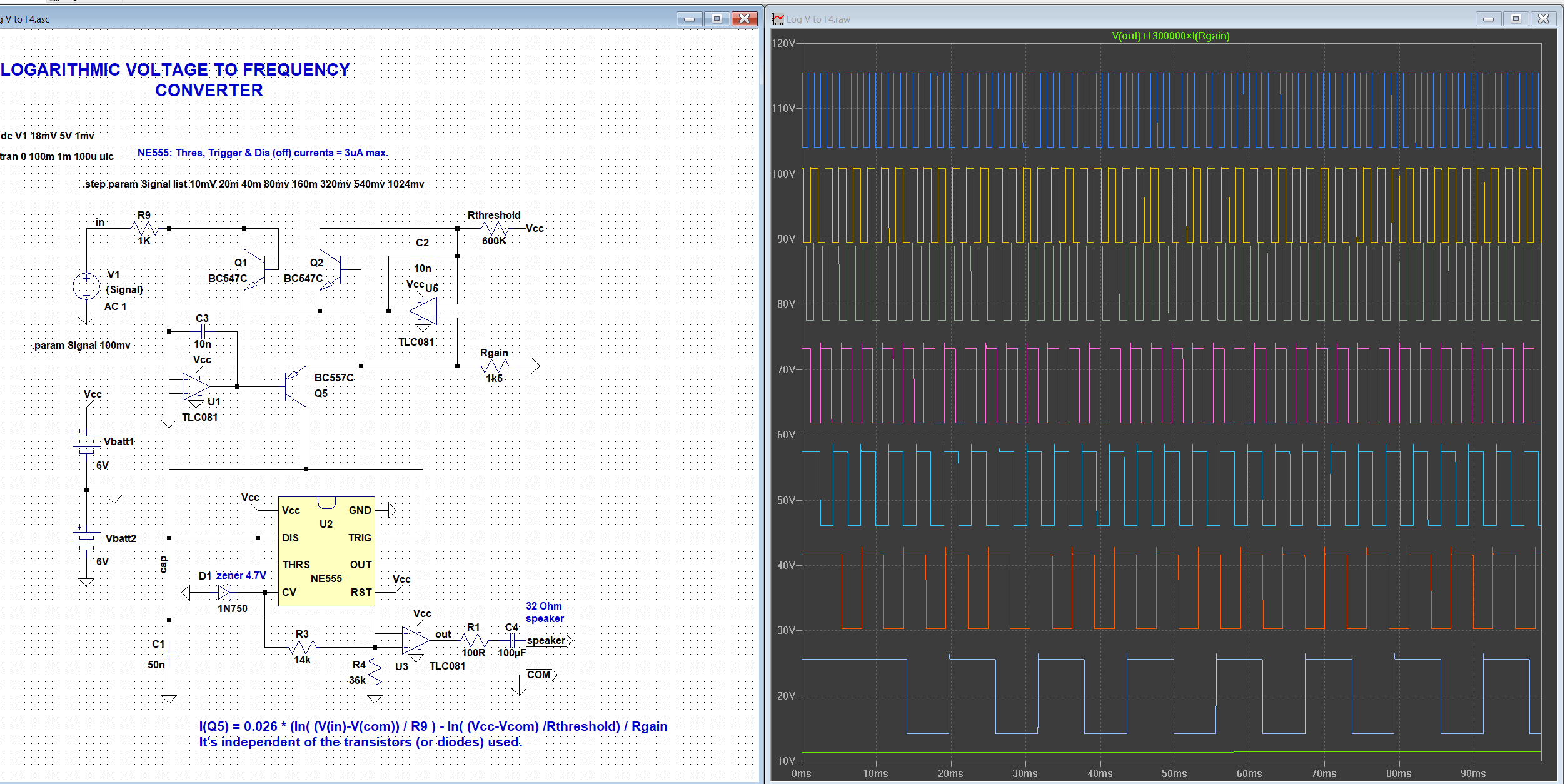Click the 90ms time axis label
Viewport: 1565px width, 784px height.
tap(1473, 773)
